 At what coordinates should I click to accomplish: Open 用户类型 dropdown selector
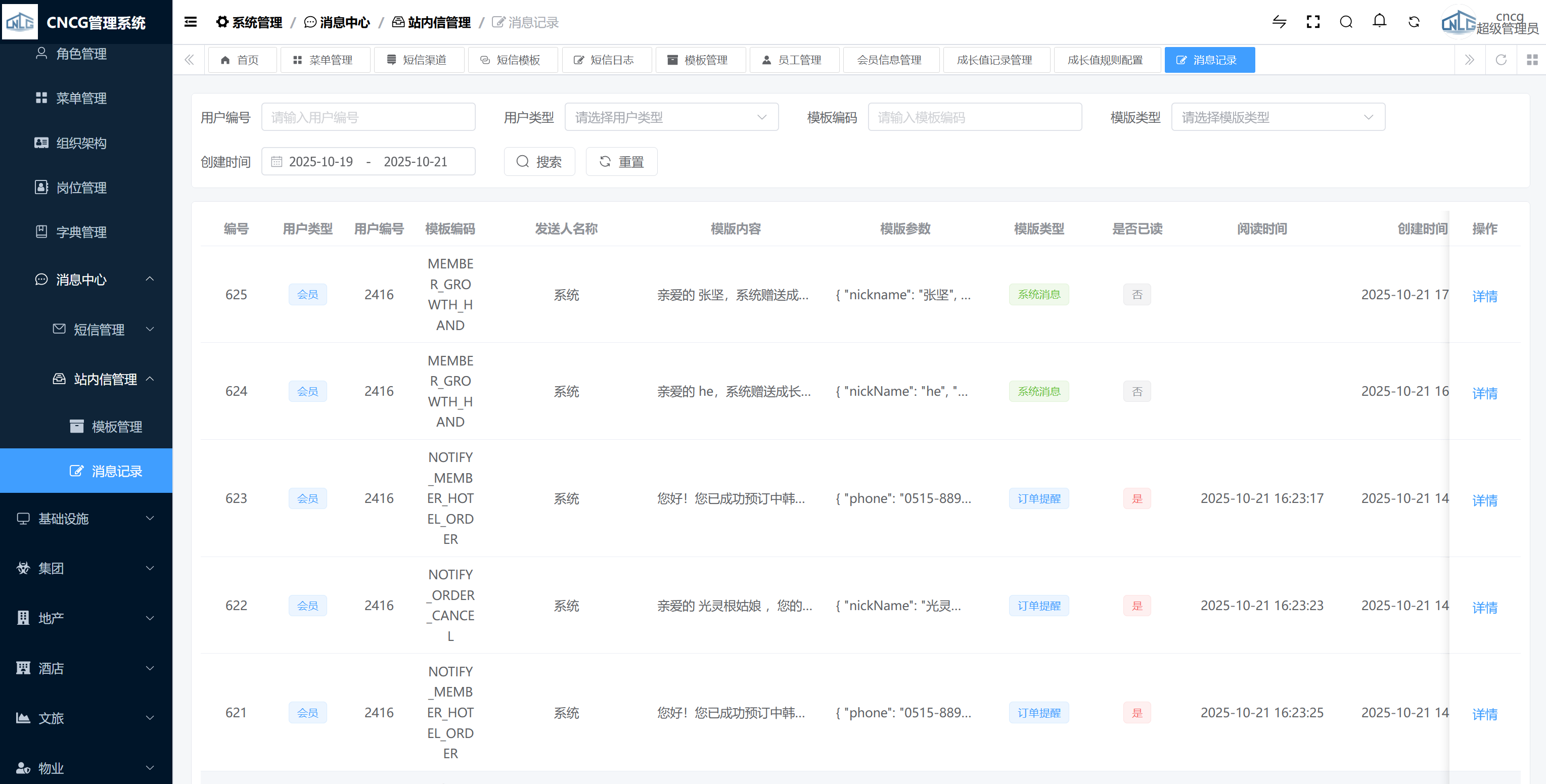(x=671, y=118)
